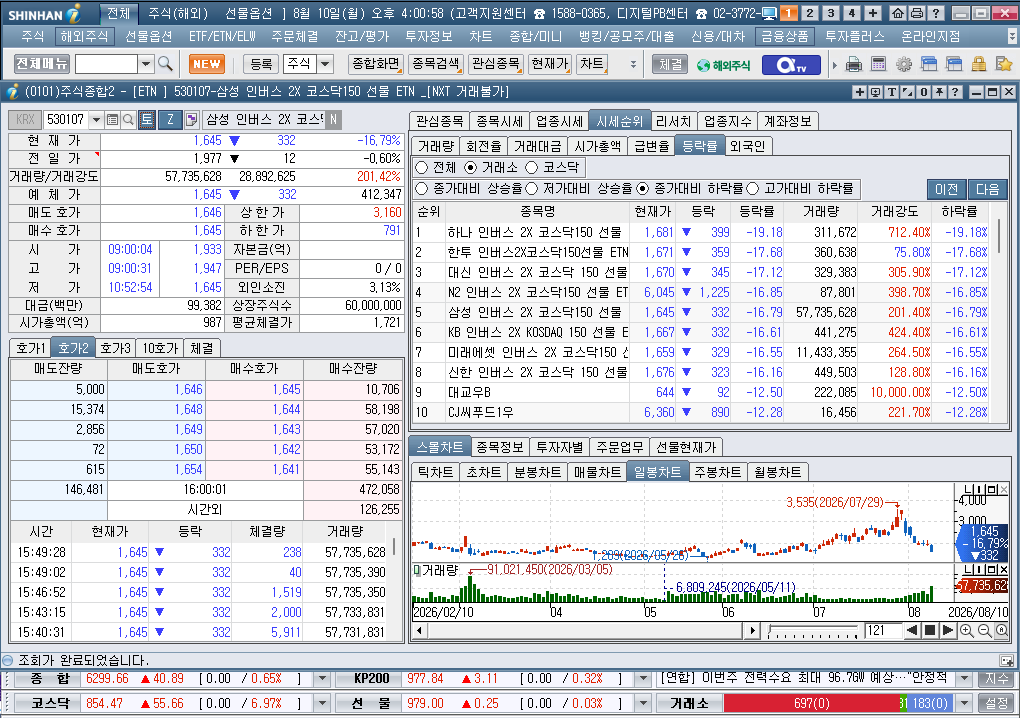Open the home icon in the title bar
The width and height of the screenshot is (1020, 718).
898,13
